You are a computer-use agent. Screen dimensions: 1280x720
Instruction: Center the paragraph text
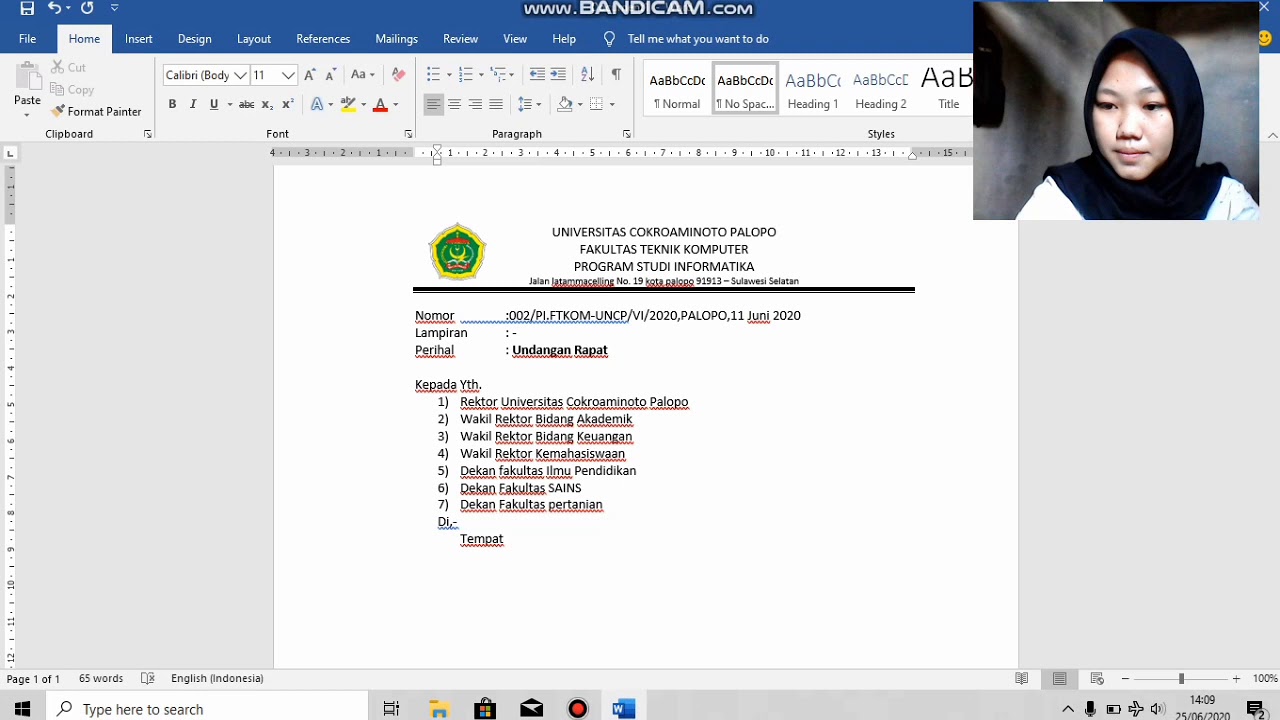coord(454,104)
